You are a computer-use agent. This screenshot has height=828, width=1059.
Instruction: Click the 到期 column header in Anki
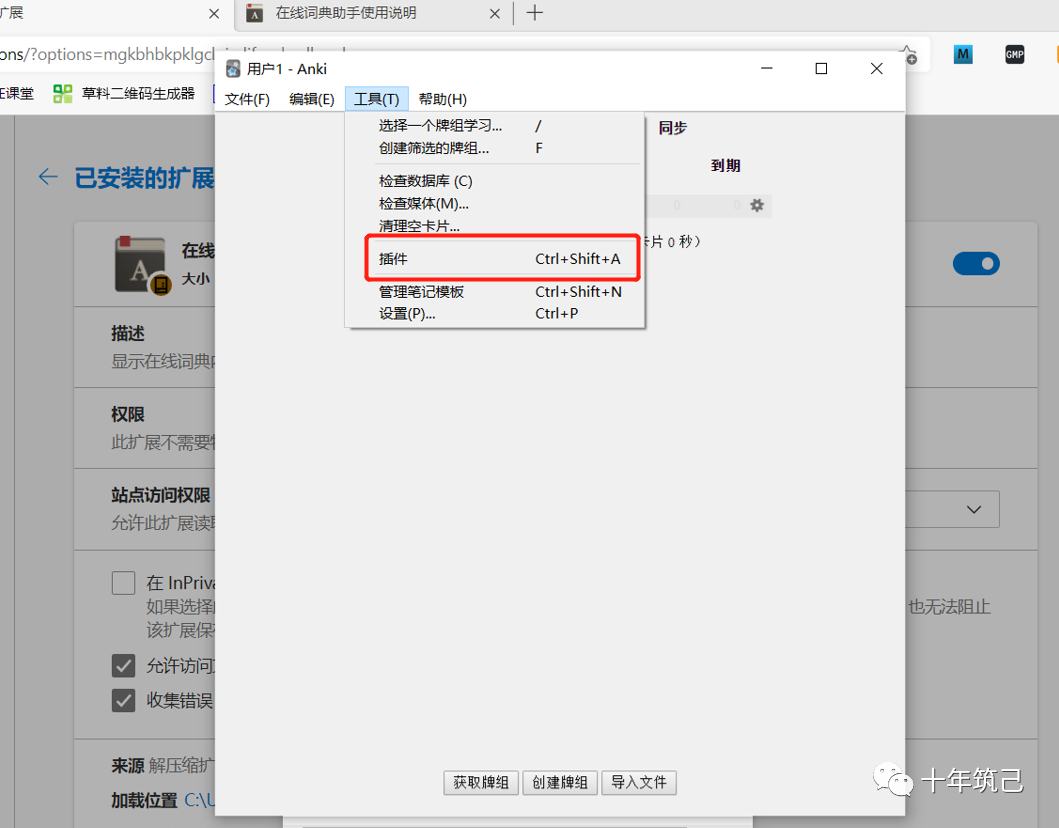[725, 165]
